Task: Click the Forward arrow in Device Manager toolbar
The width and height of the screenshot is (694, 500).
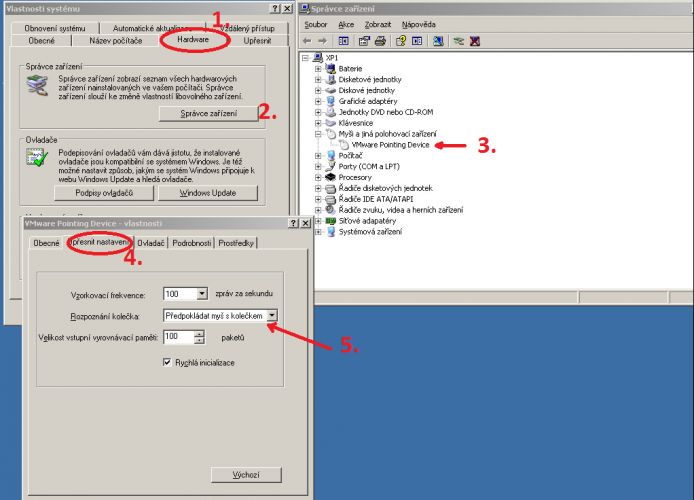Action: point(323,41)
